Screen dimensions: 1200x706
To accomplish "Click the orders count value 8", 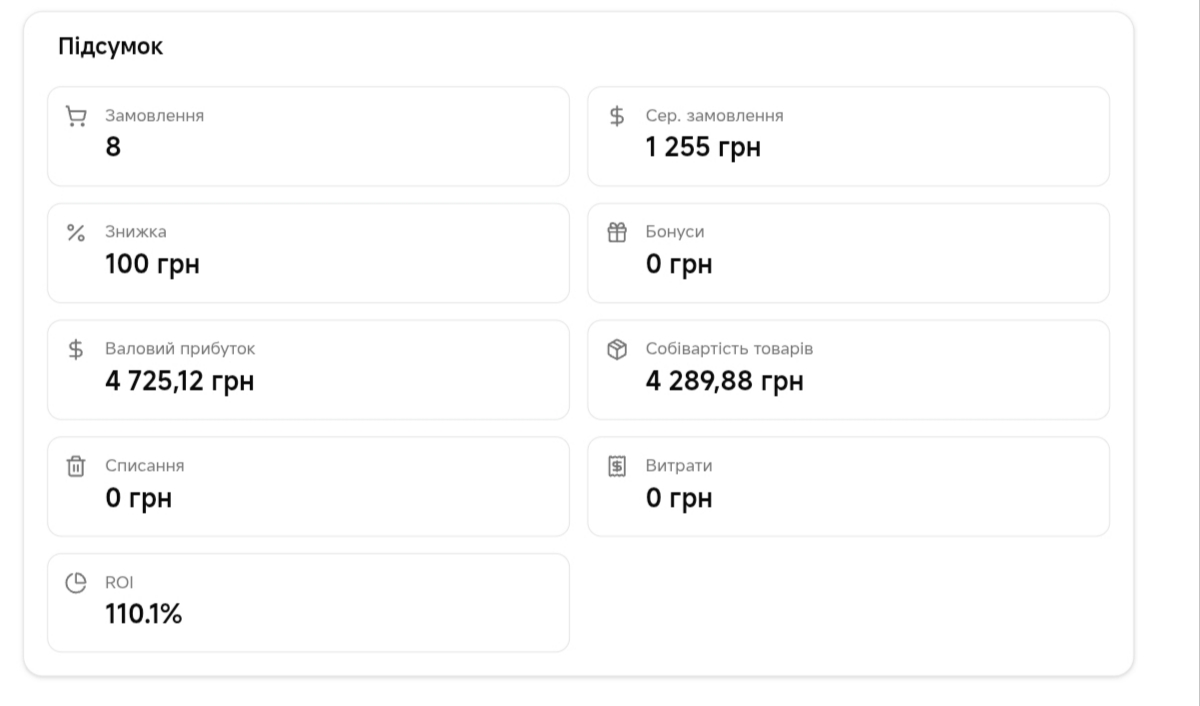I will click(113, 147).
